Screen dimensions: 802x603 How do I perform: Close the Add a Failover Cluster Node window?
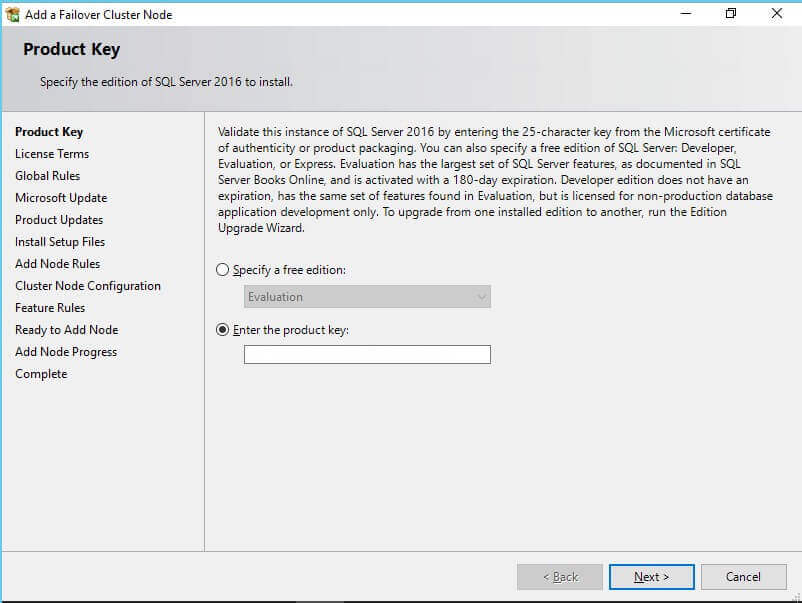777,14
